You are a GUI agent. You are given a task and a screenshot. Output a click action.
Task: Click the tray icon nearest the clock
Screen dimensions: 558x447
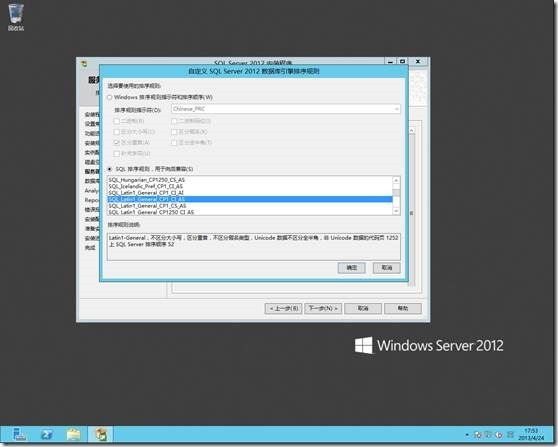511,435
